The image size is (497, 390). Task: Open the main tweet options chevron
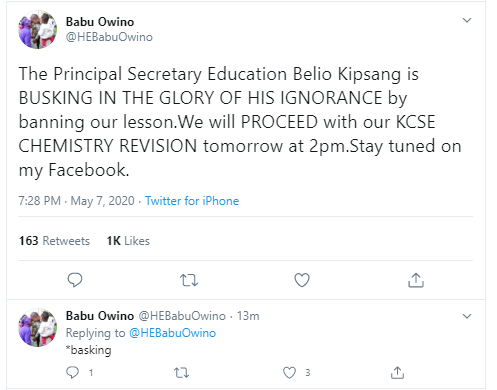(x=467, y=20)
